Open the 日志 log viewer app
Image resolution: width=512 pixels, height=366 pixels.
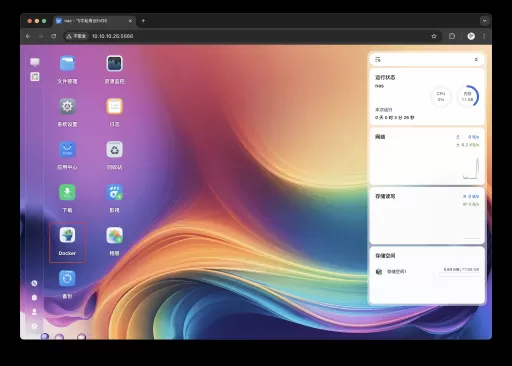(x=114, y=106)
